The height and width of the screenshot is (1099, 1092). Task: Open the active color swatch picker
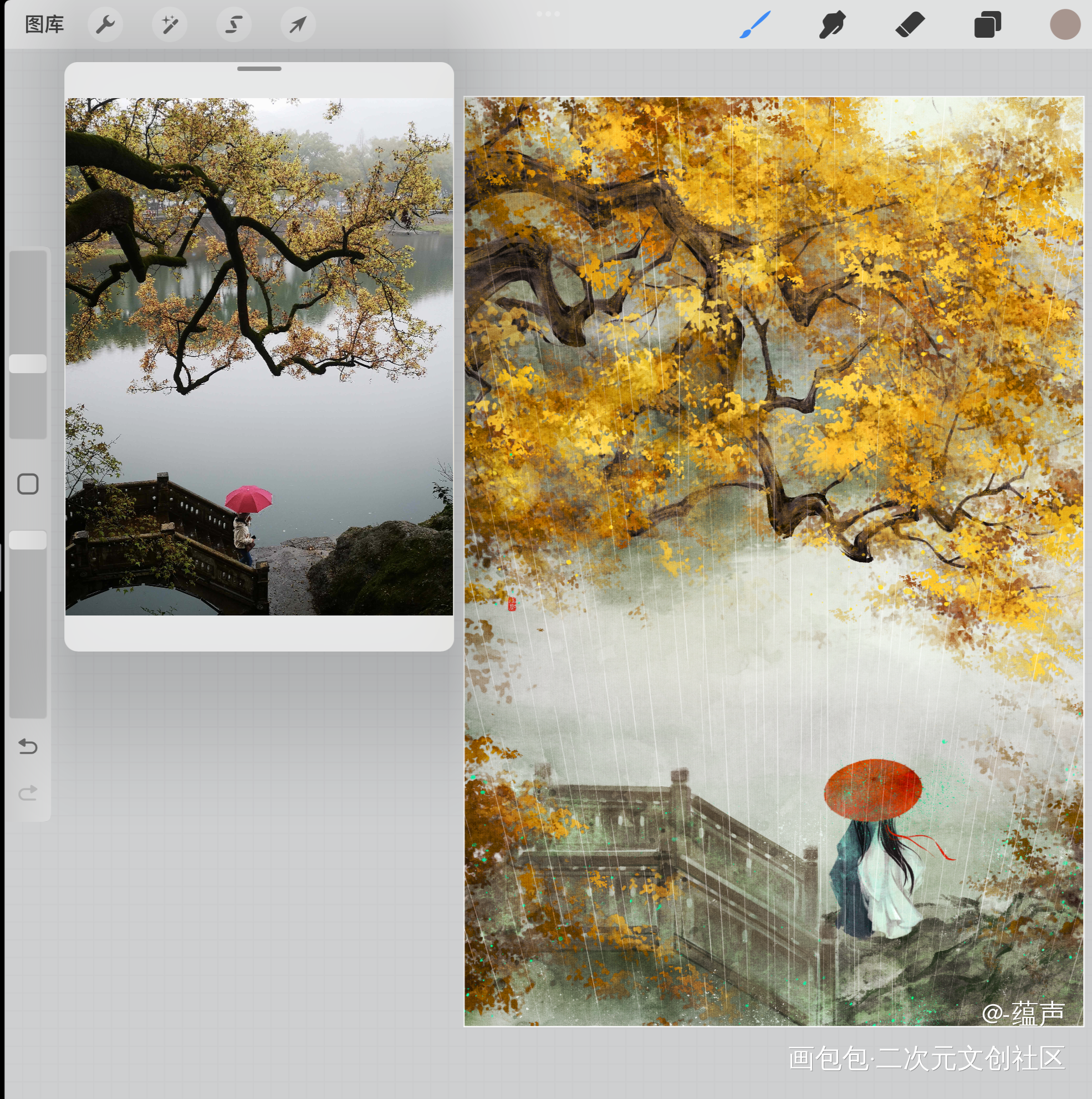1065,25
